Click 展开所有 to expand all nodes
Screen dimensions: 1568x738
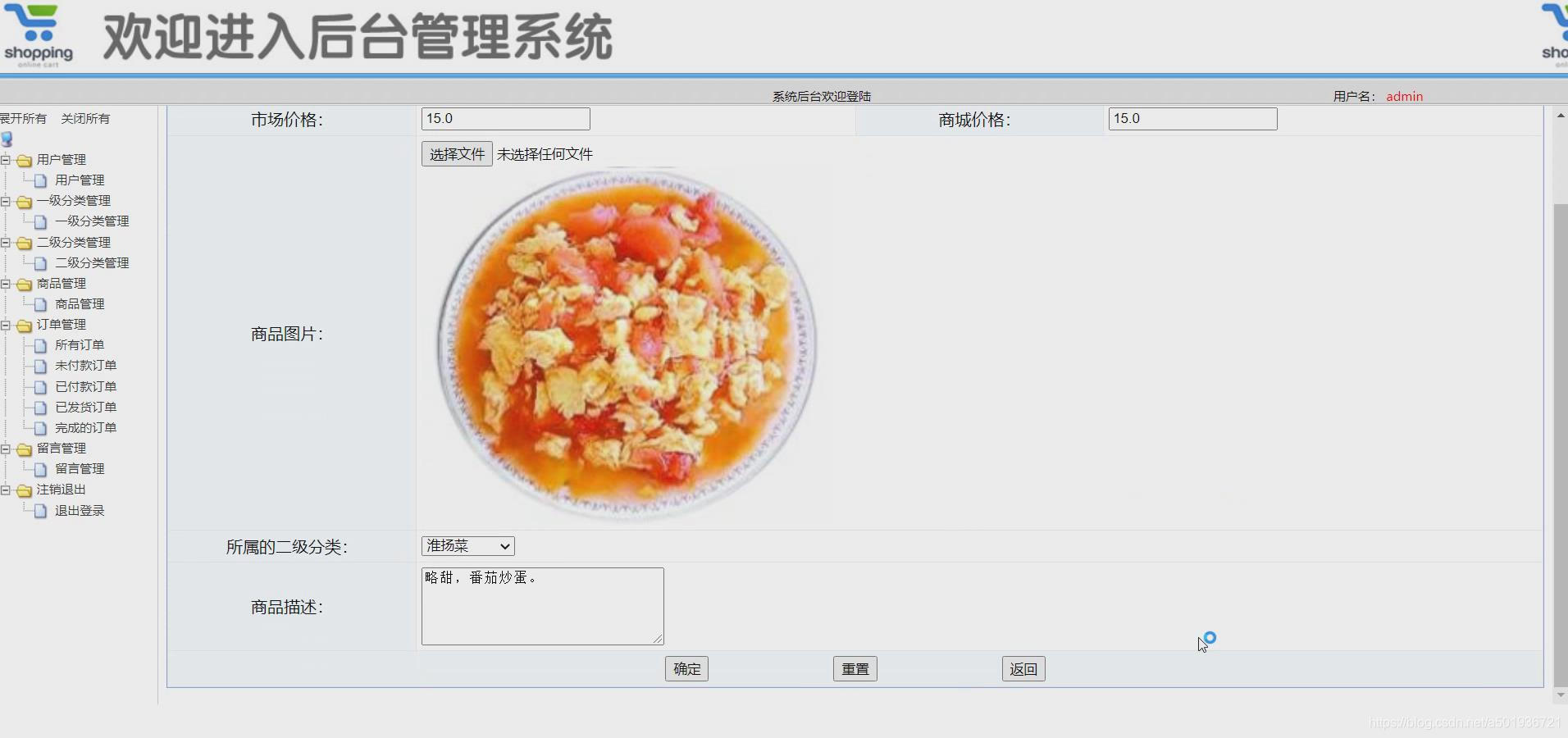coord(25,118)
